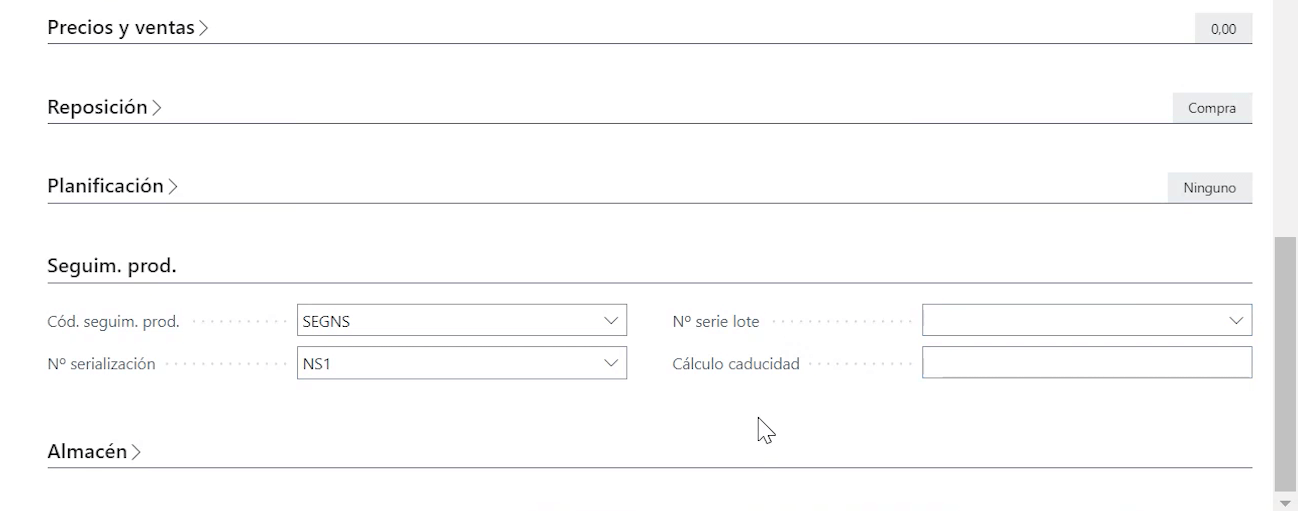Collapse the Seguim. prod. section heading

[111, 266]
